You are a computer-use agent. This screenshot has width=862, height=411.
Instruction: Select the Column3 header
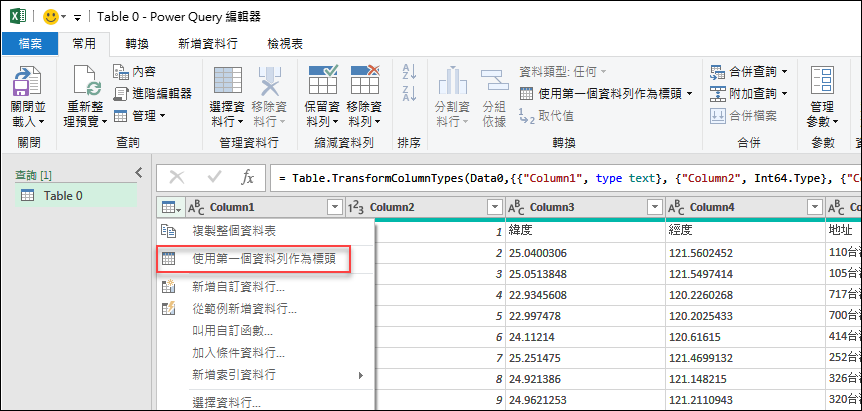pyautogui.click(x=552, y=207)
